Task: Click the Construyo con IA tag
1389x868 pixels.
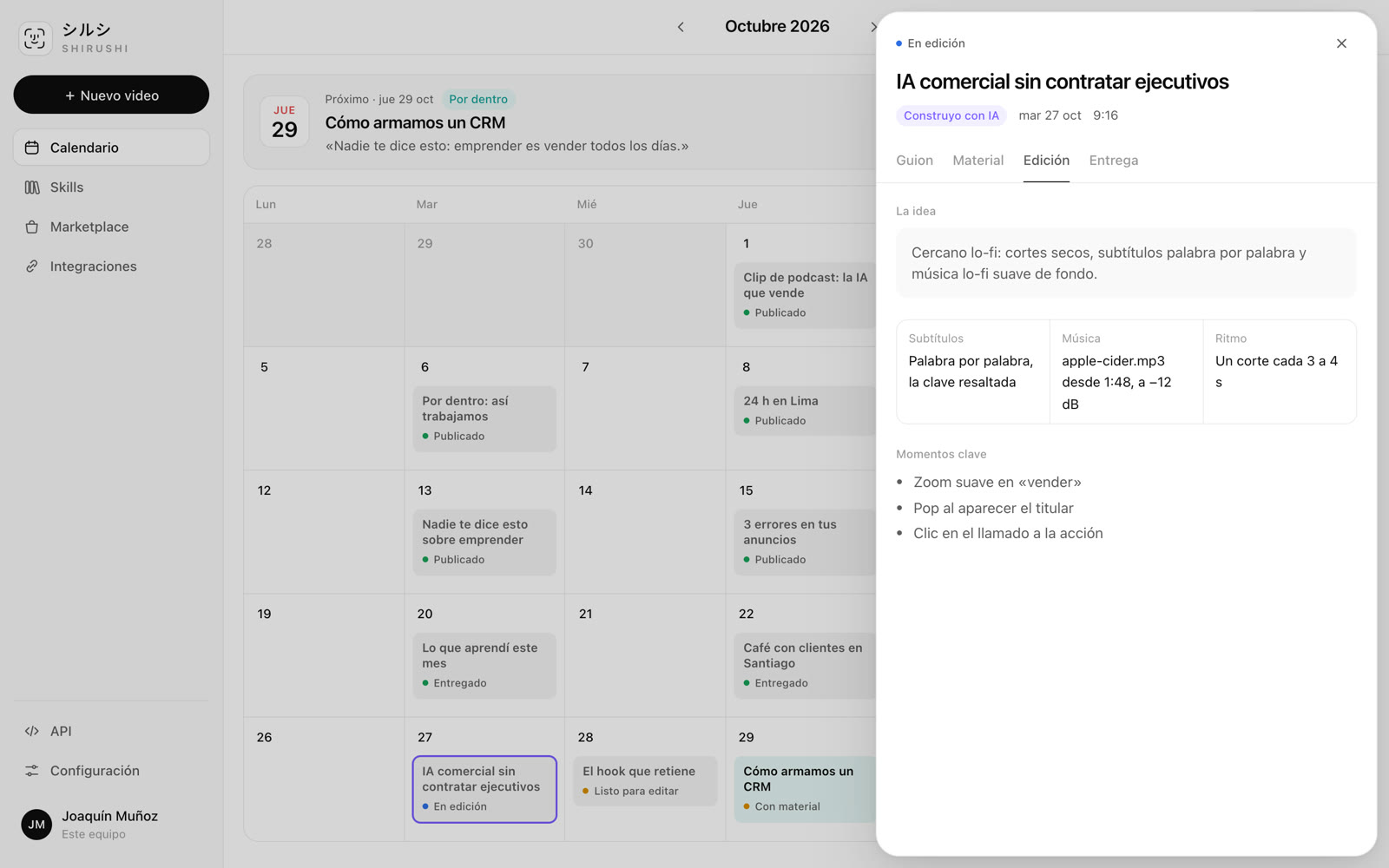Action: tap(951, 115)
